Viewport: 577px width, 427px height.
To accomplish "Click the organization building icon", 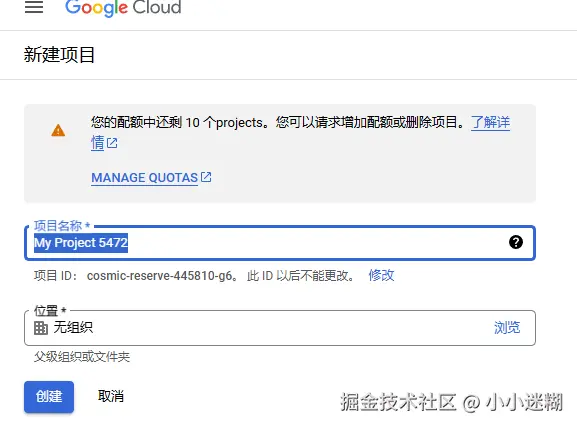I will tap(41, 328).
